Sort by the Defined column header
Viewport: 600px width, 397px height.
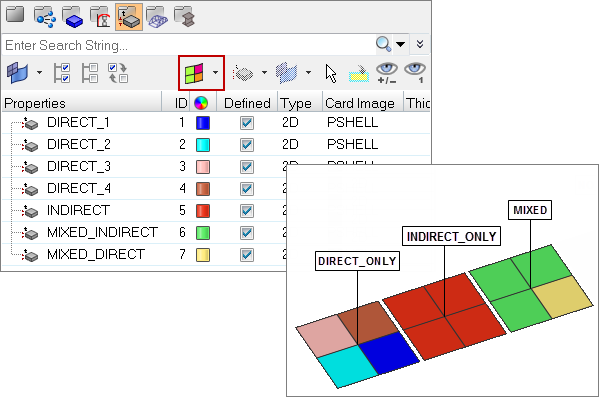pos(247,103)
